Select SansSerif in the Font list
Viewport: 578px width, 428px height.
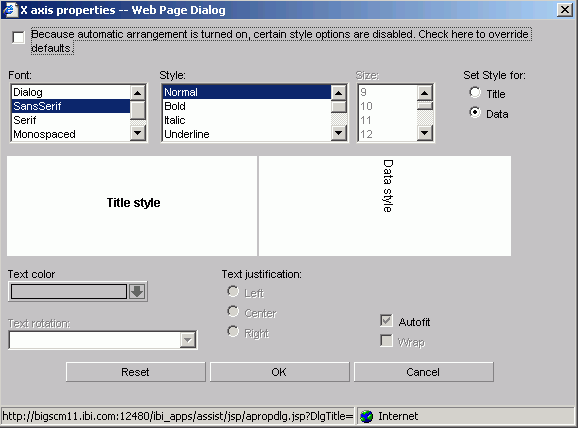coord(71,106)
